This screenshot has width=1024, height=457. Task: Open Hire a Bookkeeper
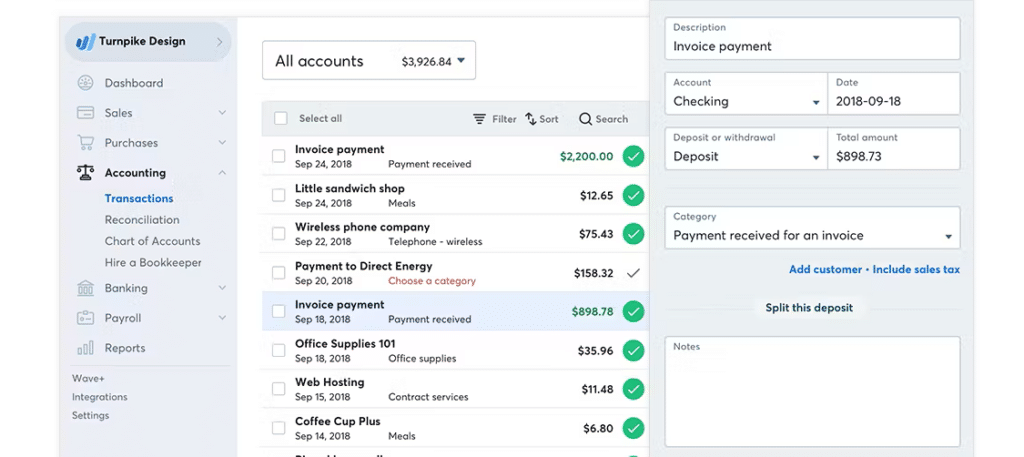[153, 262]
